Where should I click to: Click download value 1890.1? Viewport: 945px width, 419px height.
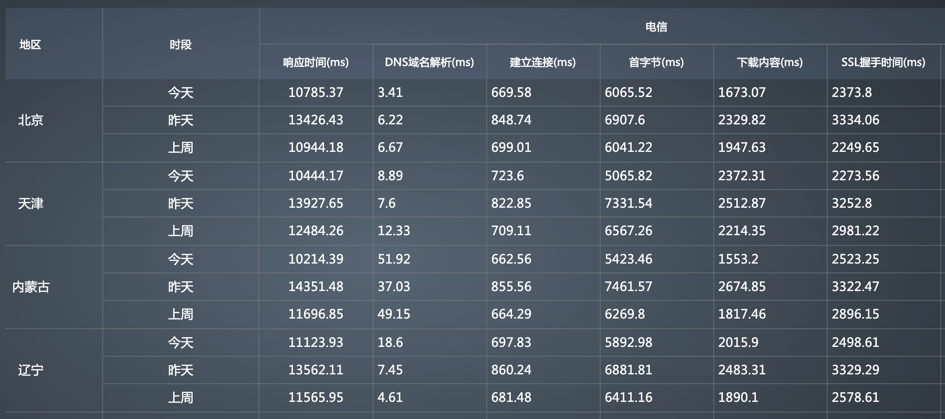point(738,397)
